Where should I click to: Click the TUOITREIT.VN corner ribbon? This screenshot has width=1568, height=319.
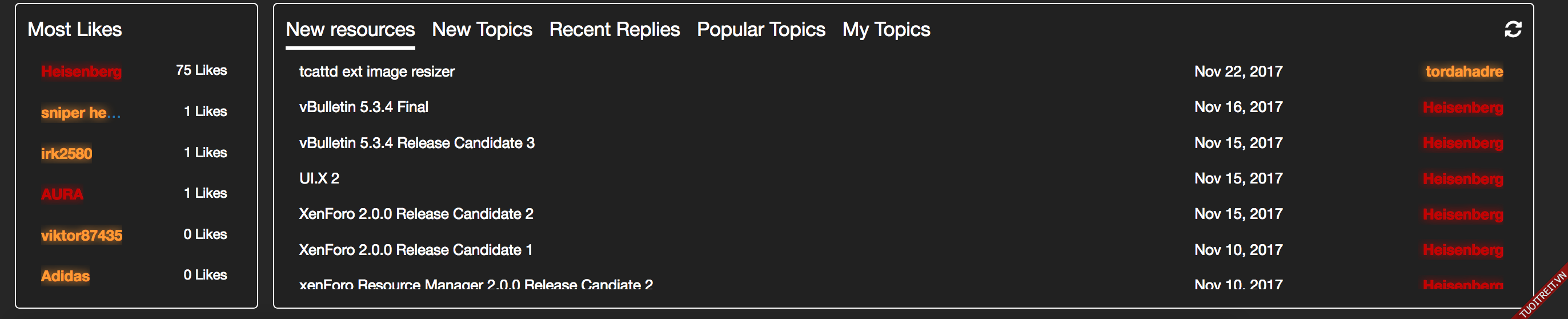1543,294
